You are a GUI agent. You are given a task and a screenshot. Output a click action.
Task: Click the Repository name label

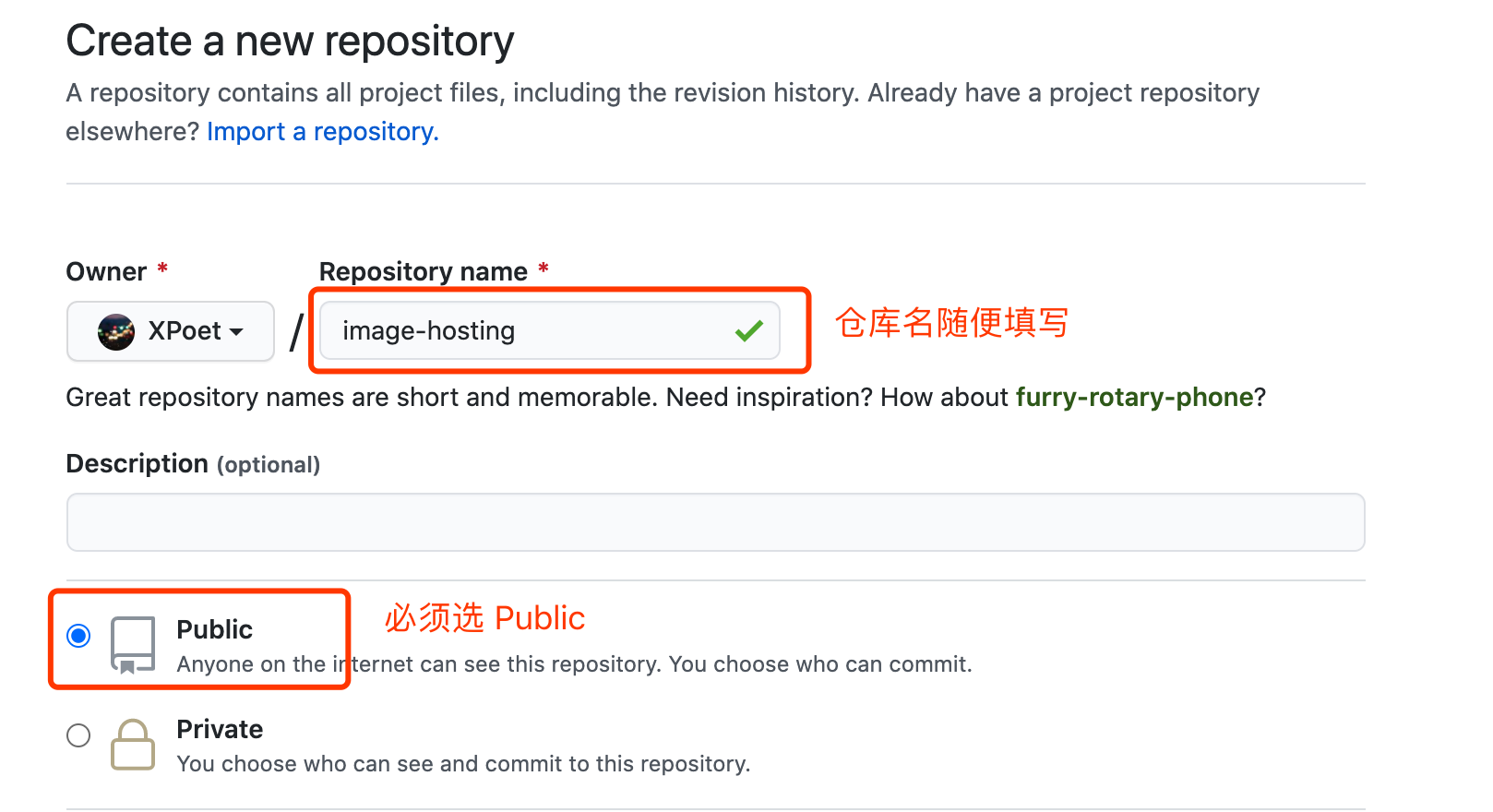pos(424,271)
